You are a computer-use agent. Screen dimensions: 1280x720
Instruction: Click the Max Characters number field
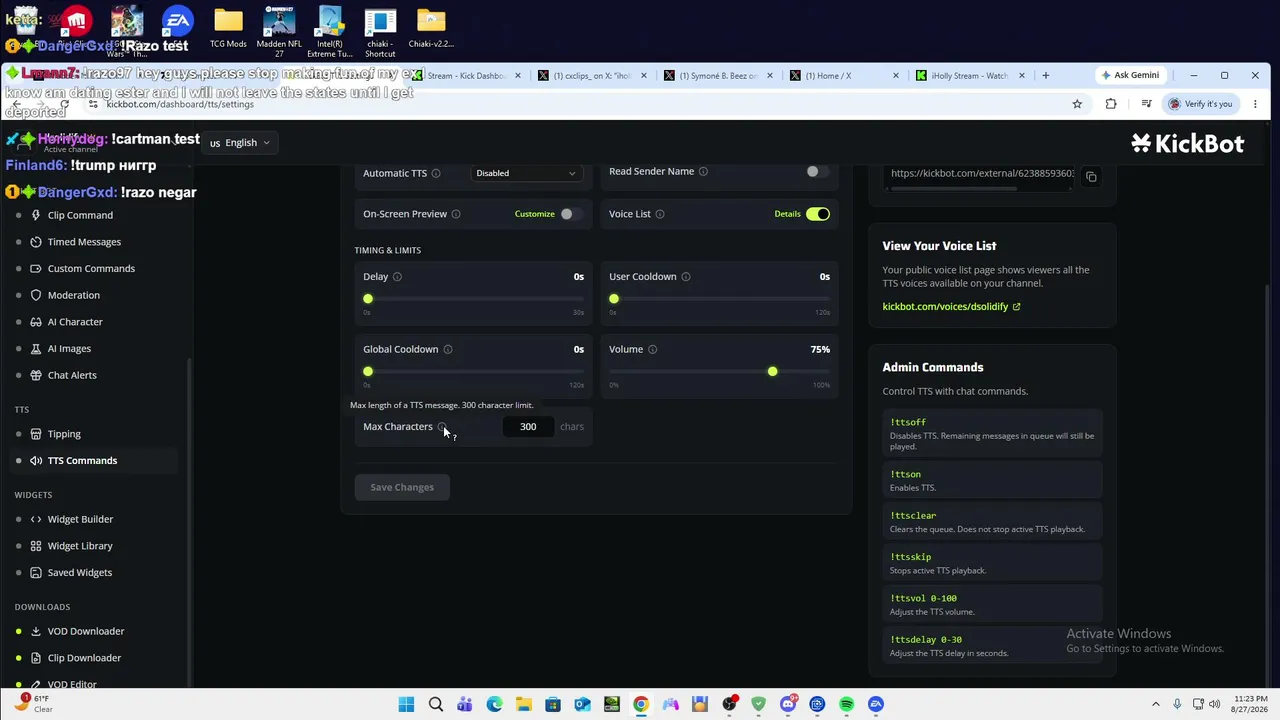[528, 427]
